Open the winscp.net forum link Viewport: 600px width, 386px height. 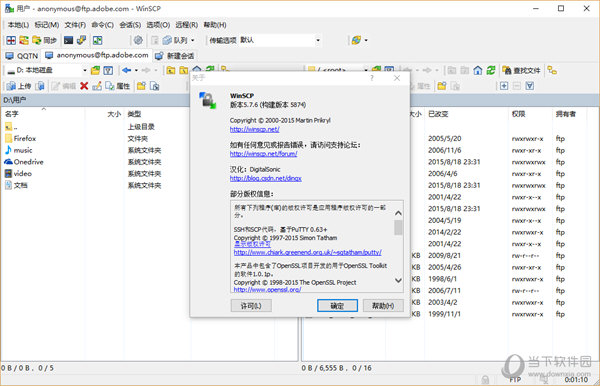pos(263,154)
